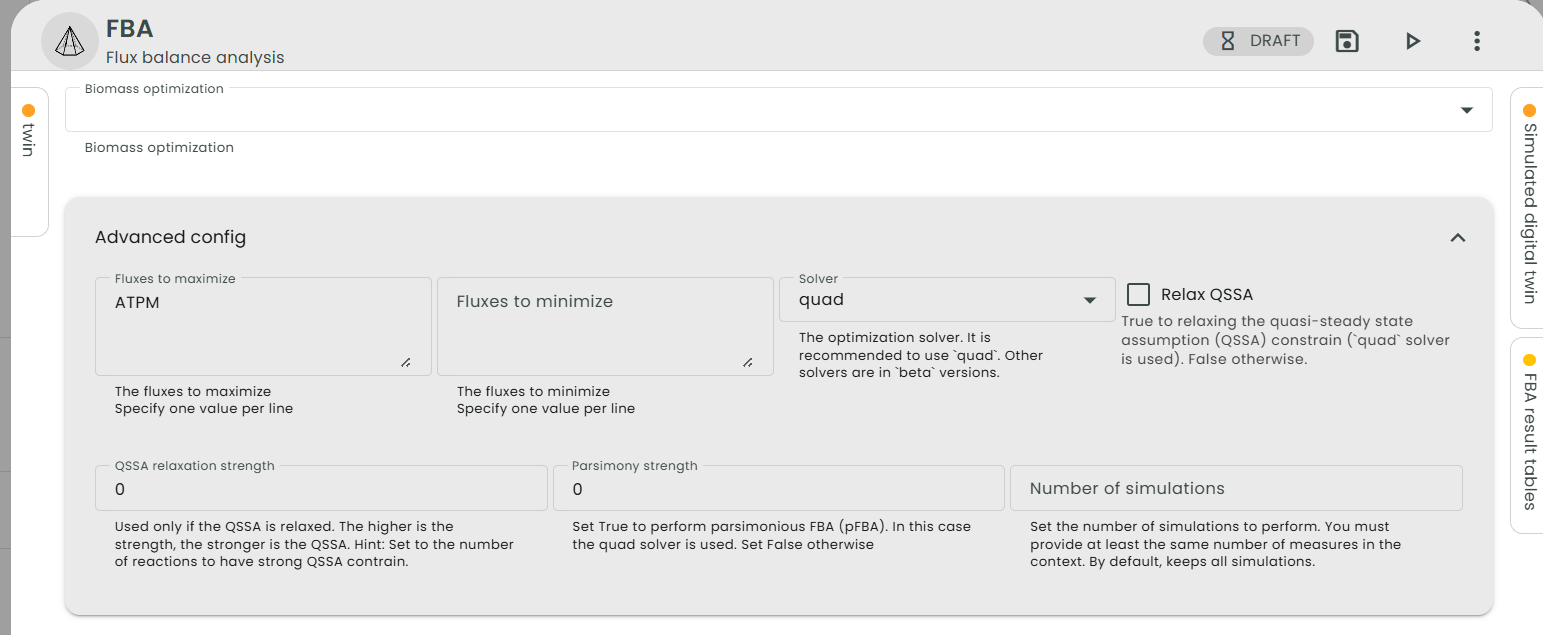Click the FBA pyramid logo icon
Image resolution: width=1543 pixels, height=635 pixels.
point(69,41)
